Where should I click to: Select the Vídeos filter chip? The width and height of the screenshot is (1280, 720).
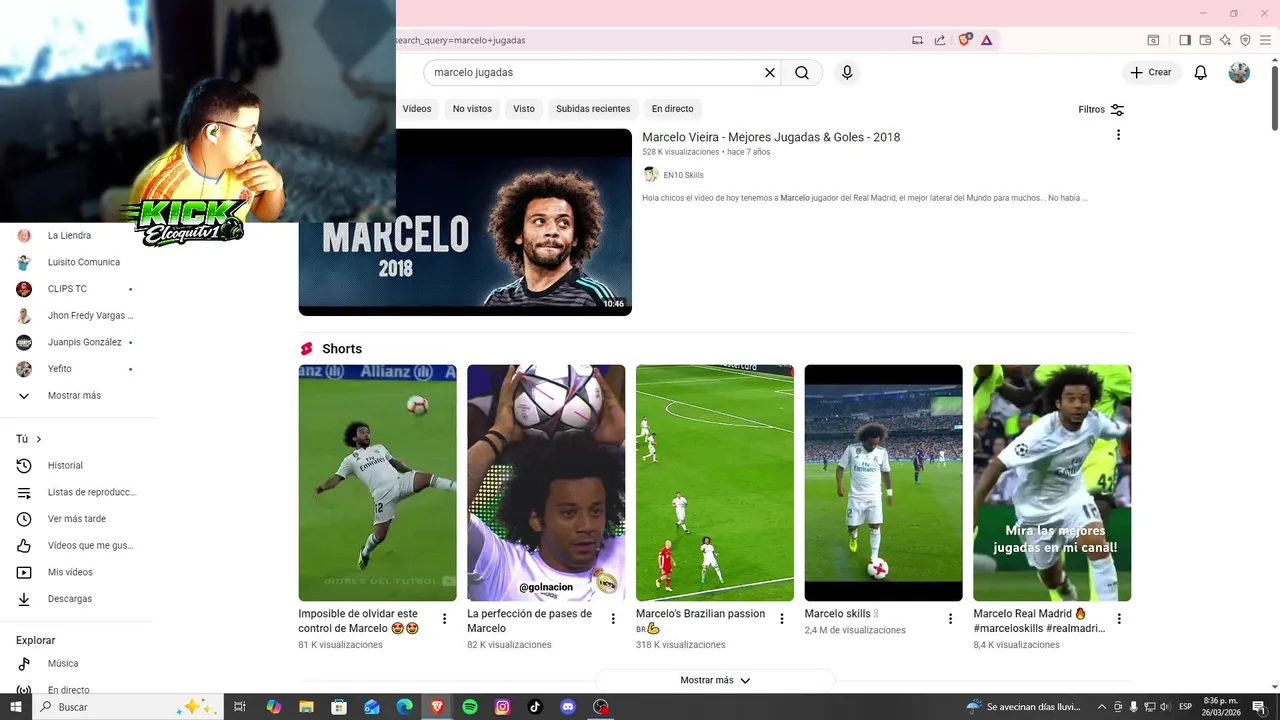tap(417, 109)
